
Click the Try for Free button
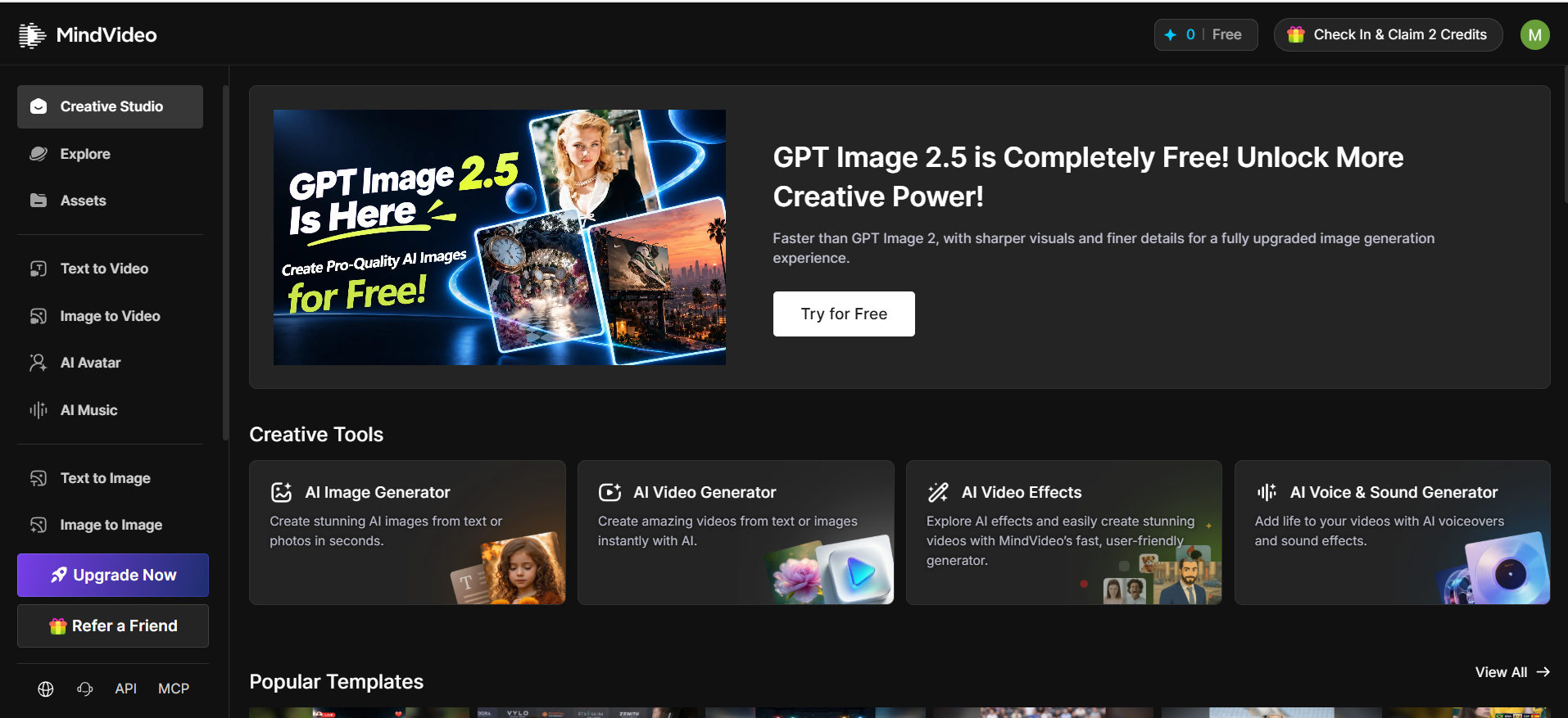(844, 314)
